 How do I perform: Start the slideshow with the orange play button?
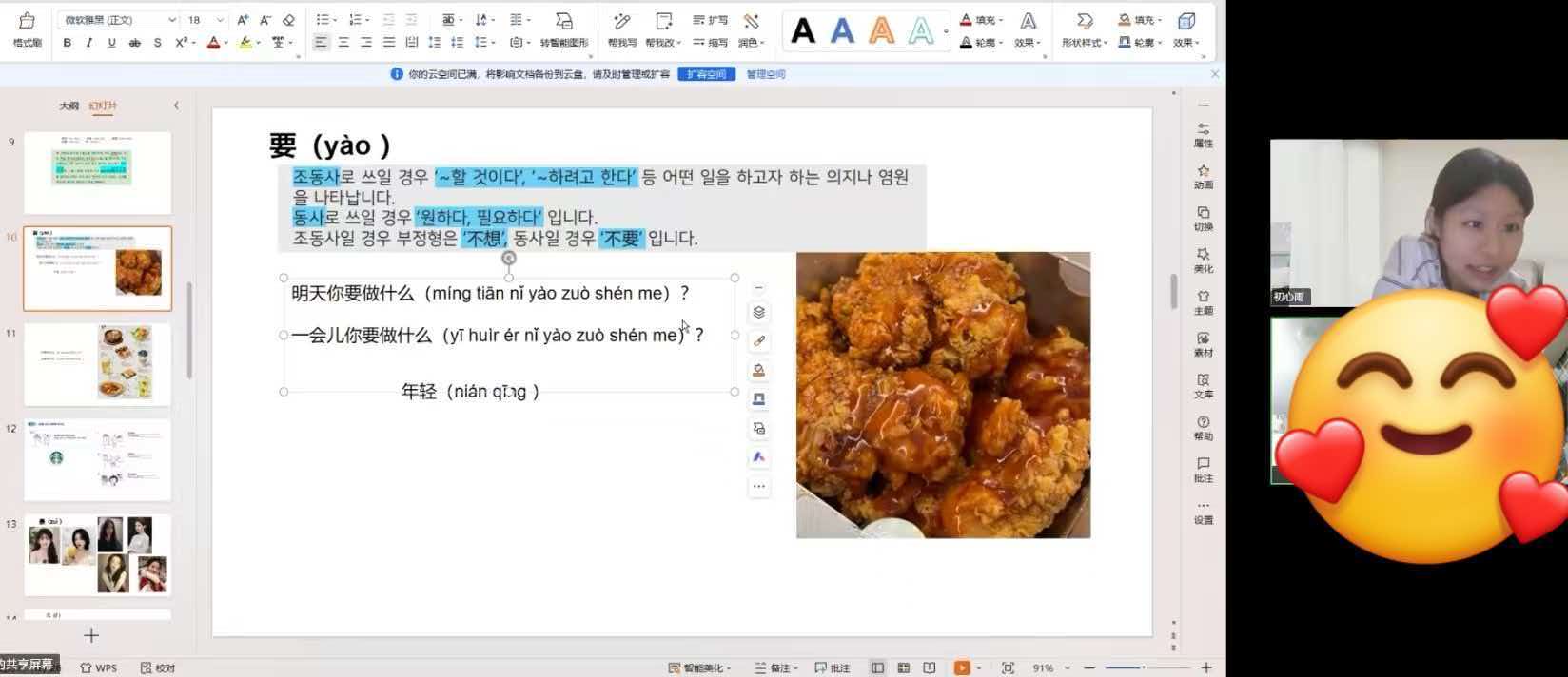(962, 667)
